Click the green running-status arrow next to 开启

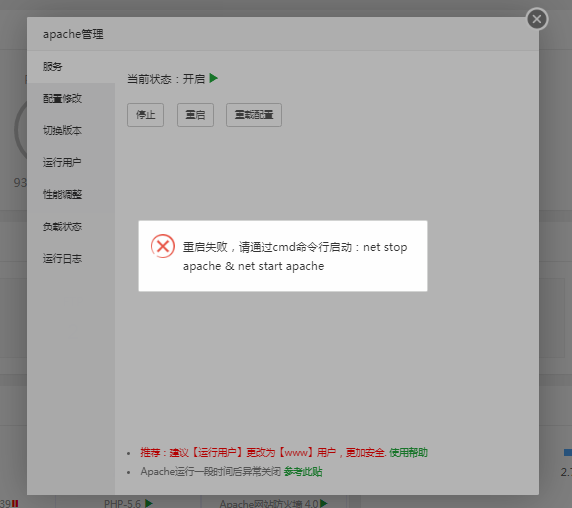[x=214, y=78]
